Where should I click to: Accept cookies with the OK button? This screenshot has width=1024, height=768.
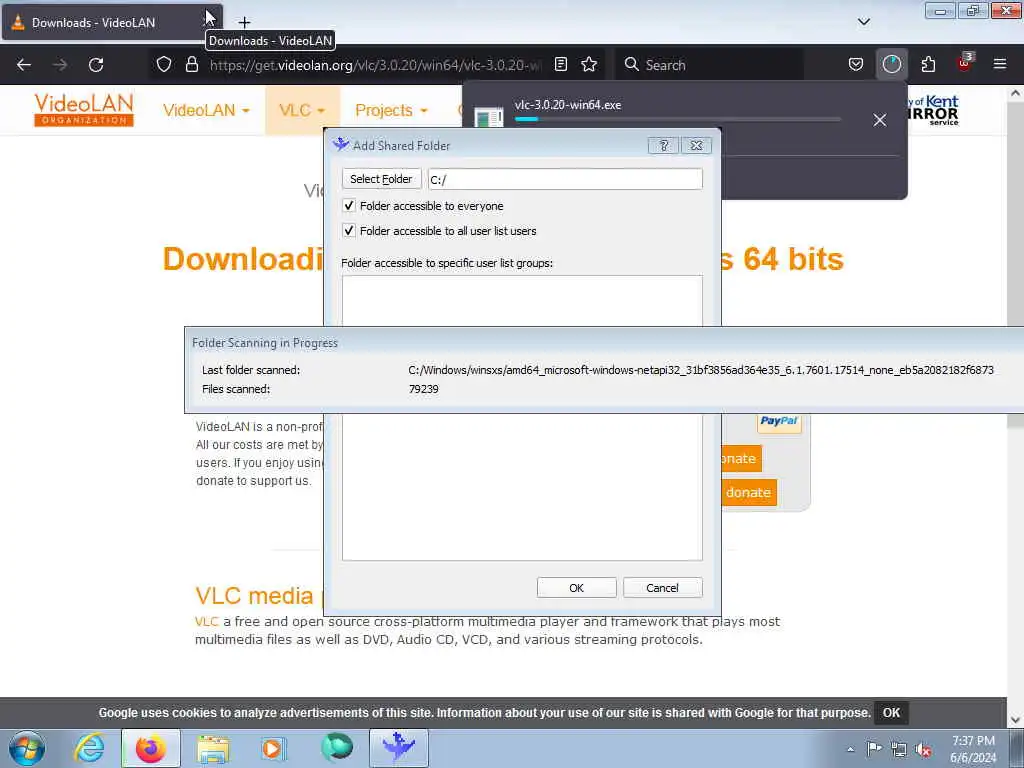pyautogui.click(x=891, y=712)
